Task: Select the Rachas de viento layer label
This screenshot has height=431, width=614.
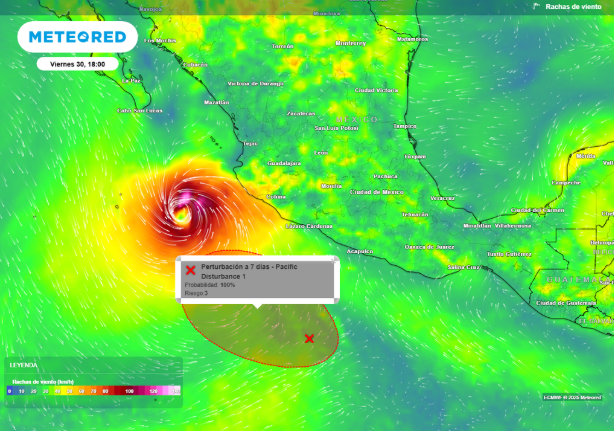Action: tap(573, 7)
